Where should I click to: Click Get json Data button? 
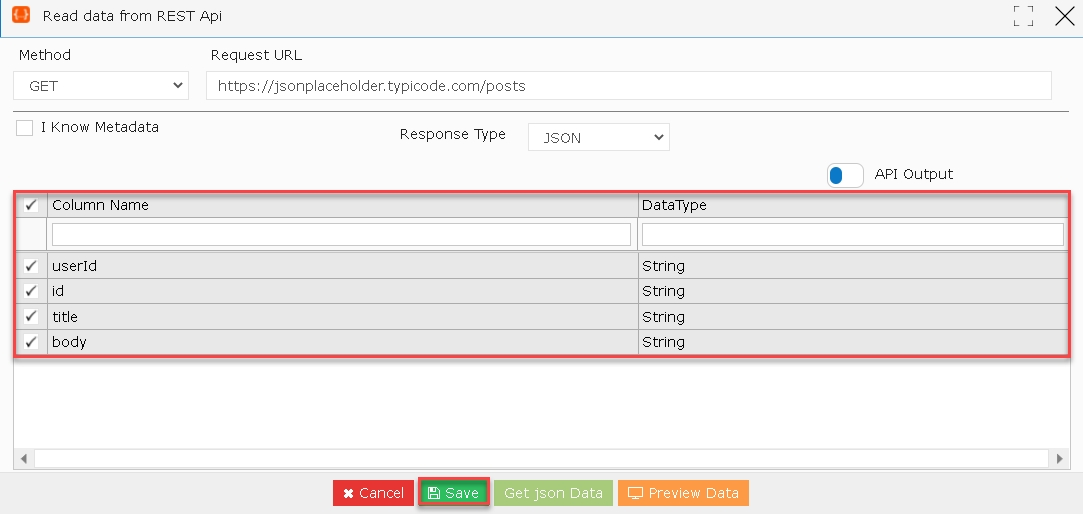coord(553,493)
